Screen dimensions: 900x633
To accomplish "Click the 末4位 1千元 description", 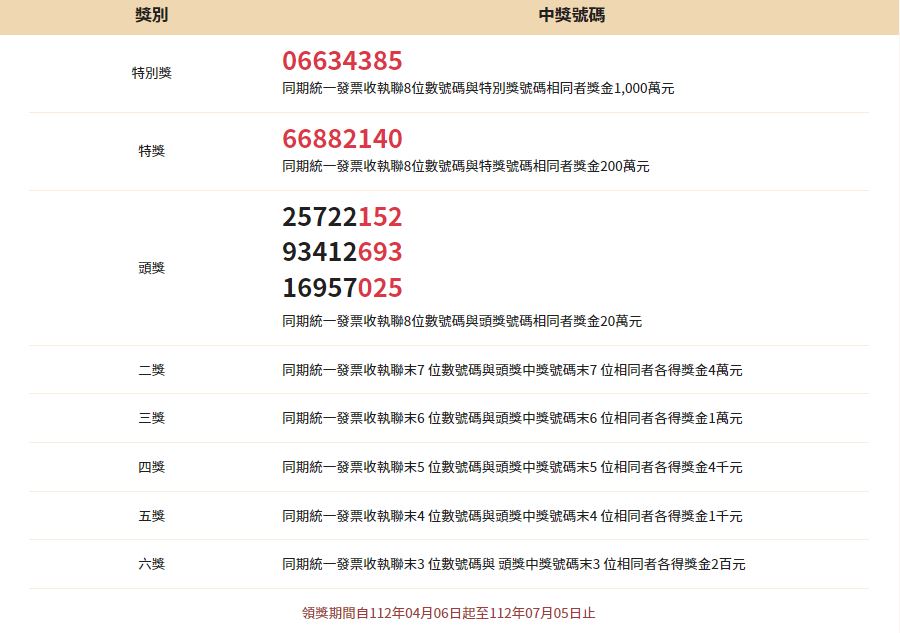I will [512, 516].
